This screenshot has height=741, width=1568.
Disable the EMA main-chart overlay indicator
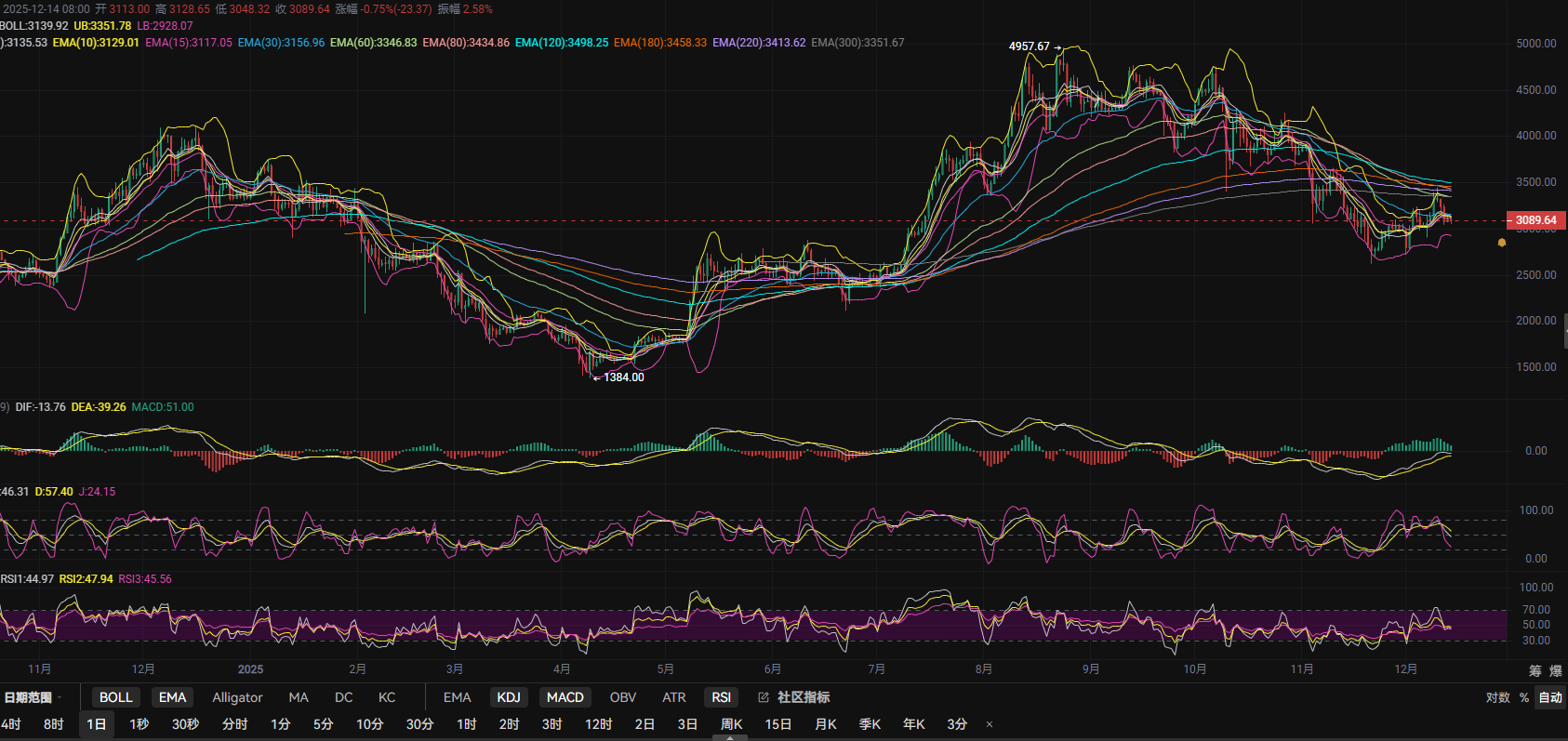pos(172,697)
